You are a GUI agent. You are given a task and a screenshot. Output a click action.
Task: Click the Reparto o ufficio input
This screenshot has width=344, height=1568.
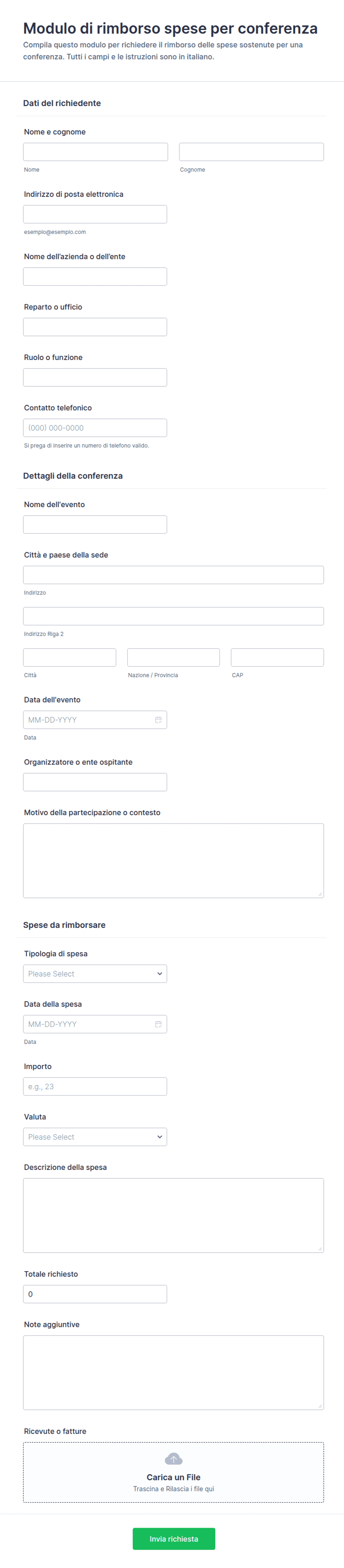point(95,327)
